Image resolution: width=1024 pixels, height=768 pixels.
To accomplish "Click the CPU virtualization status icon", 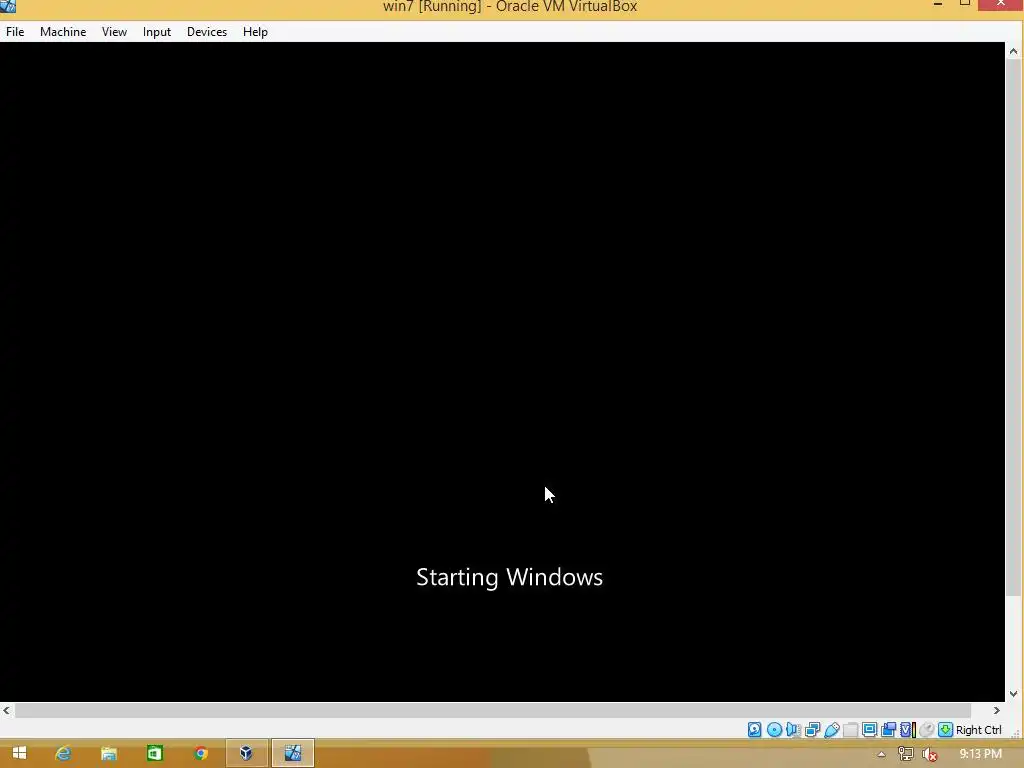I will 907,729.
